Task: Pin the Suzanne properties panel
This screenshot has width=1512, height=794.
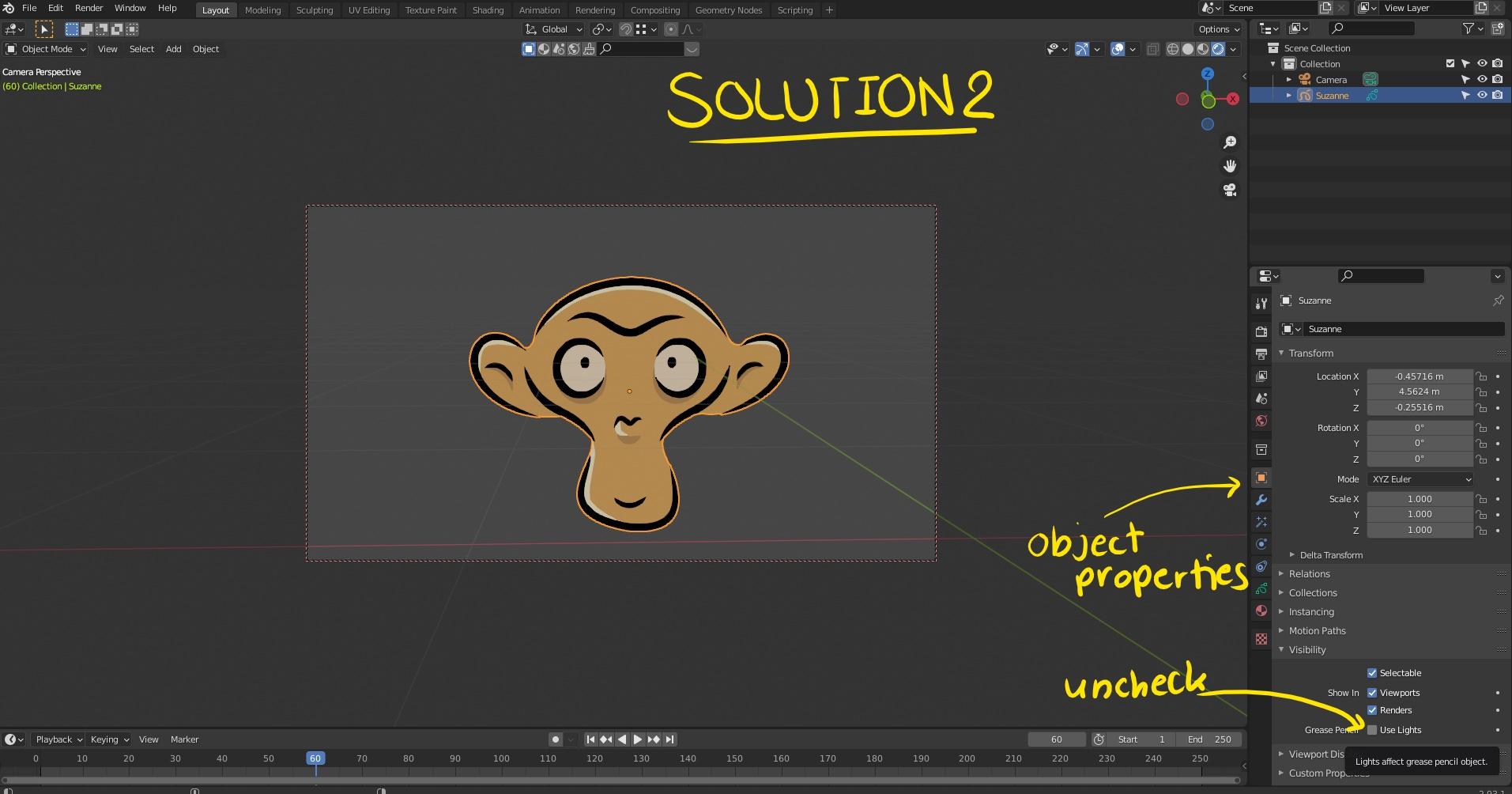Action: pyautogui.click(x=1498, y=301)
